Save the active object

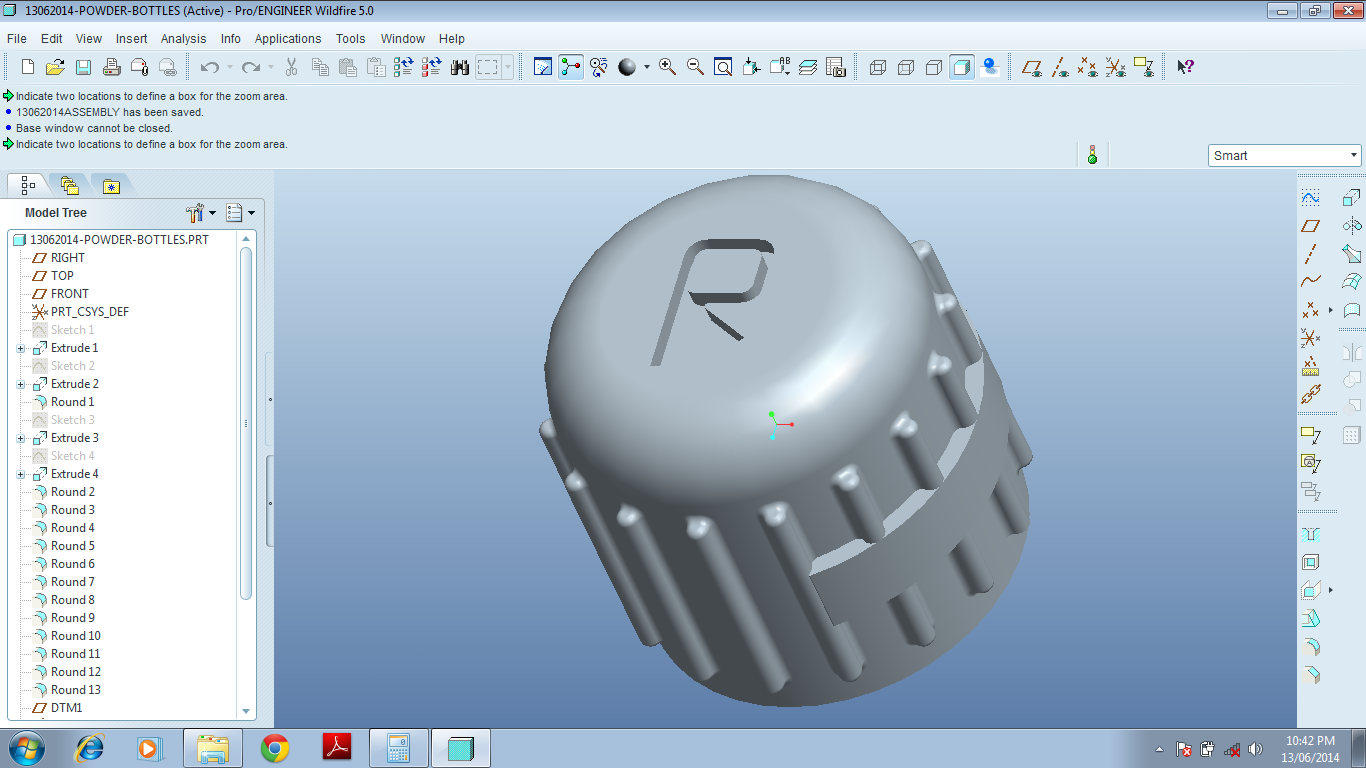point(84,67)
